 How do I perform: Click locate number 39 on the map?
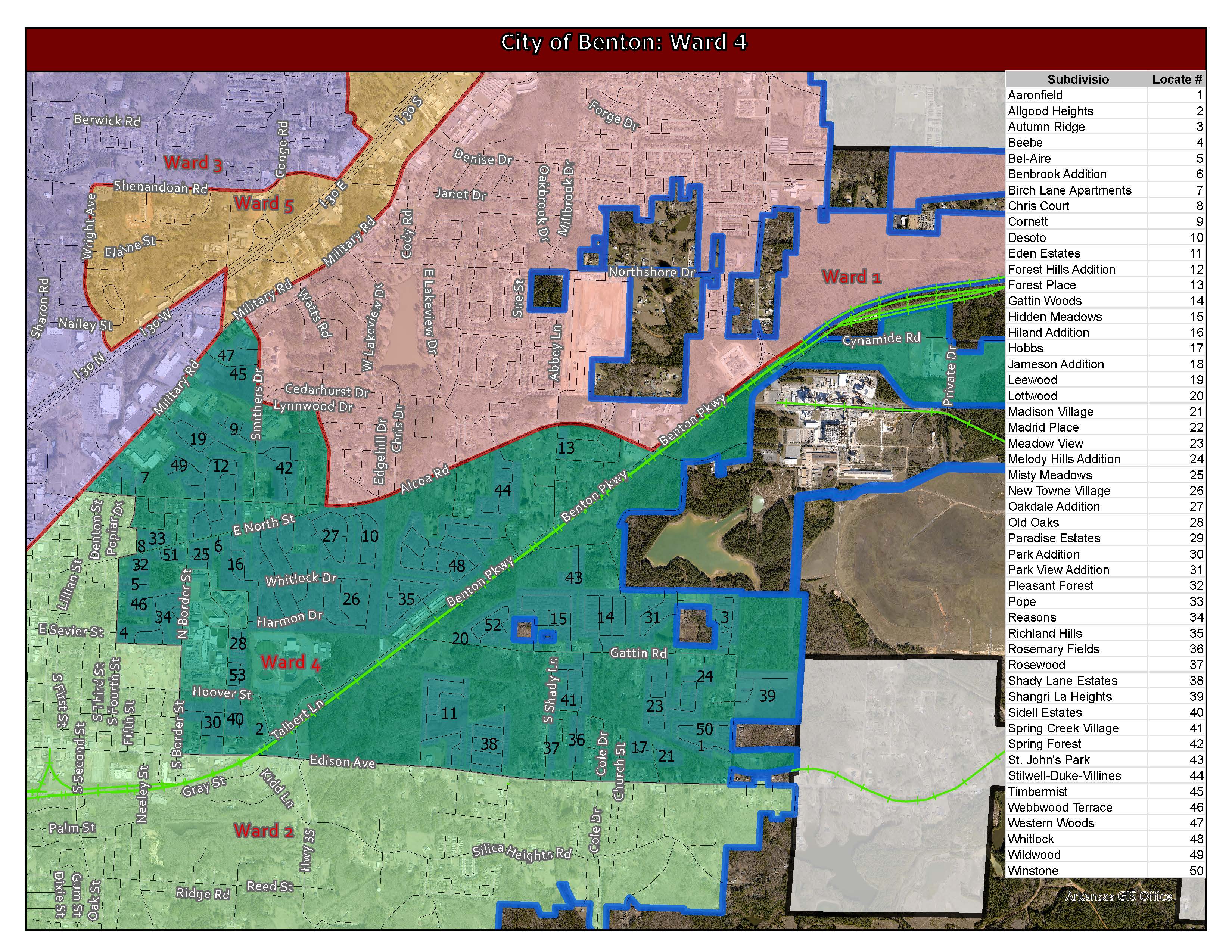767,696
